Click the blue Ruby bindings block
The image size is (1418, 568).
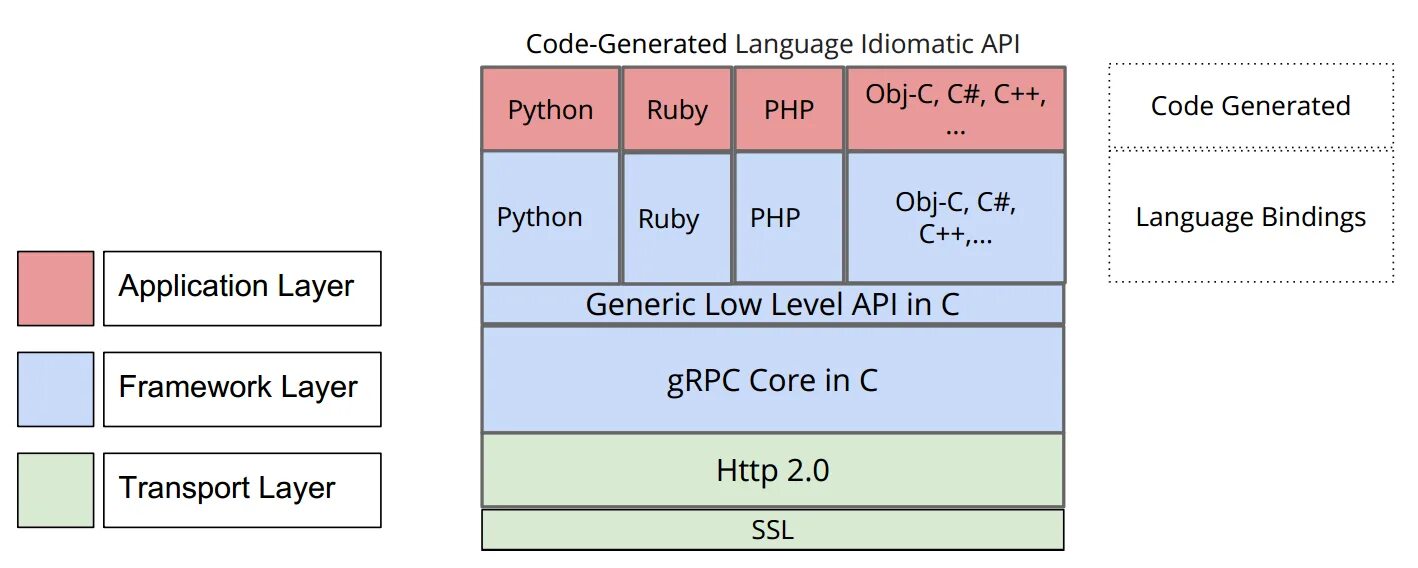click(x=677, y=218)
